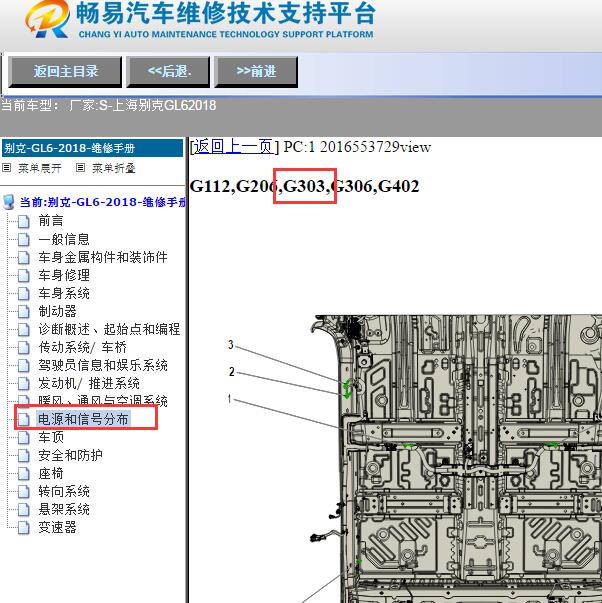Open the 车顶 section
602x603 pixels.
click(x=51, y=437)
